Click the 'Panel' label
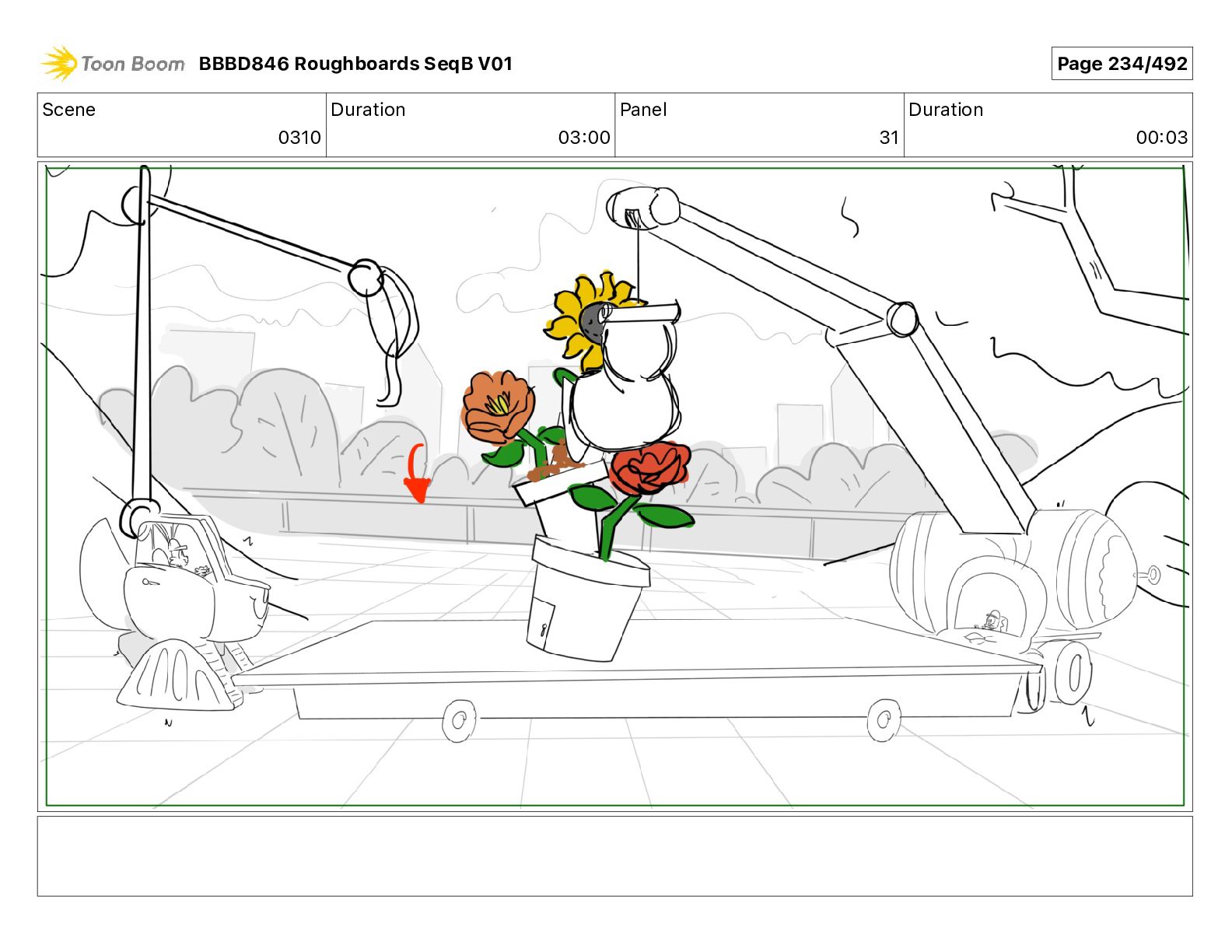 tap(643, 110)
